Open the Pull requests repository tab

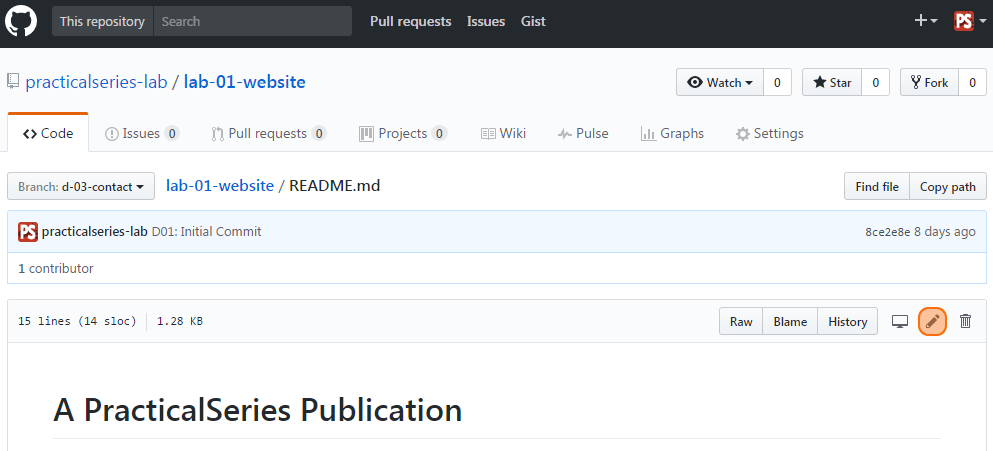click(x=269, y=133)
